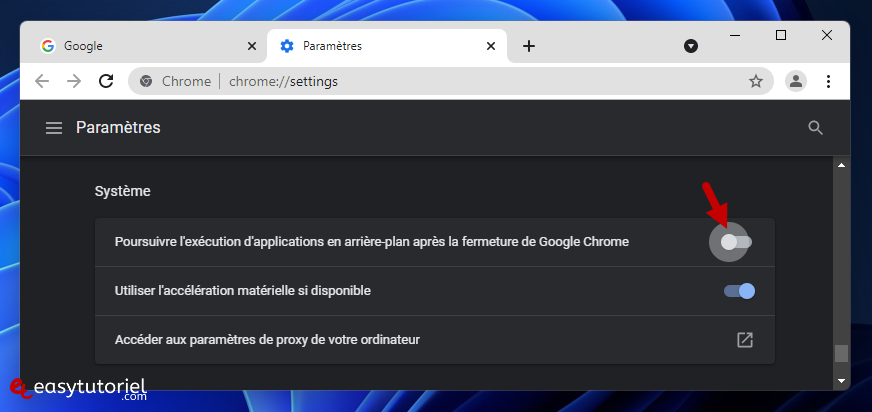Open Chrome's three-dot menu
This screenshot has height=412, width=872.
828,82
